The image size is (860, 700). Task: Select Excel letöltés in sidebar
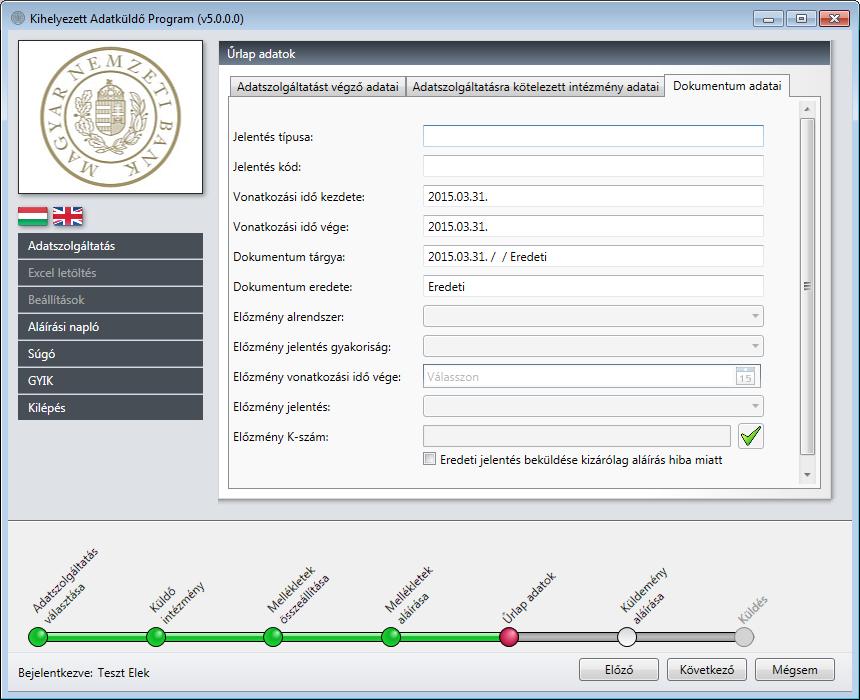point(110,273)
